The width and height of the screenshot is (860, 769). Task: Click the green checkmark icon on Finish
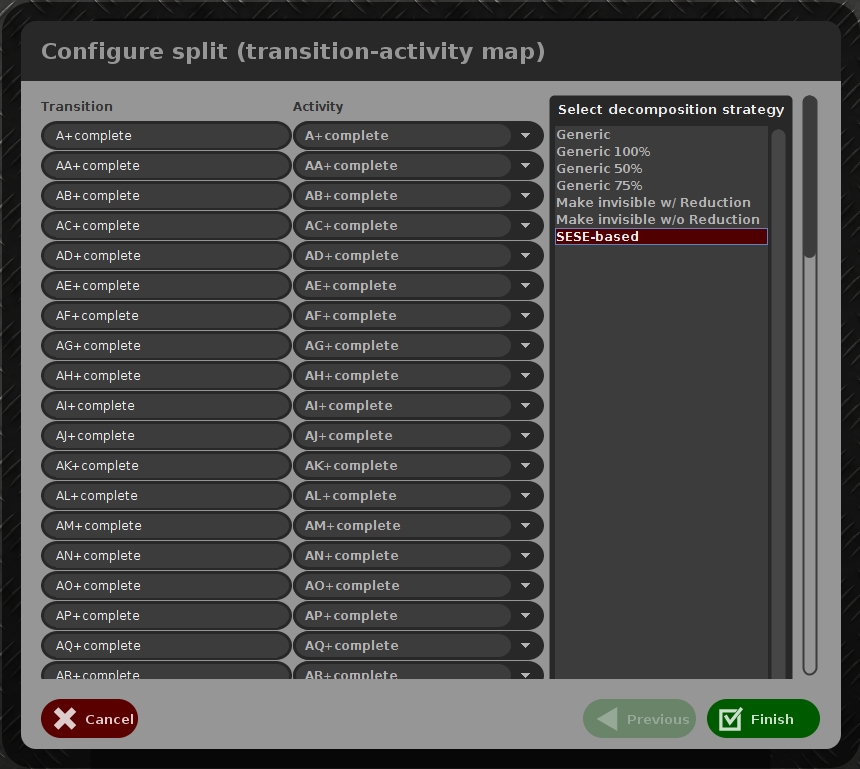coord(729,718)
